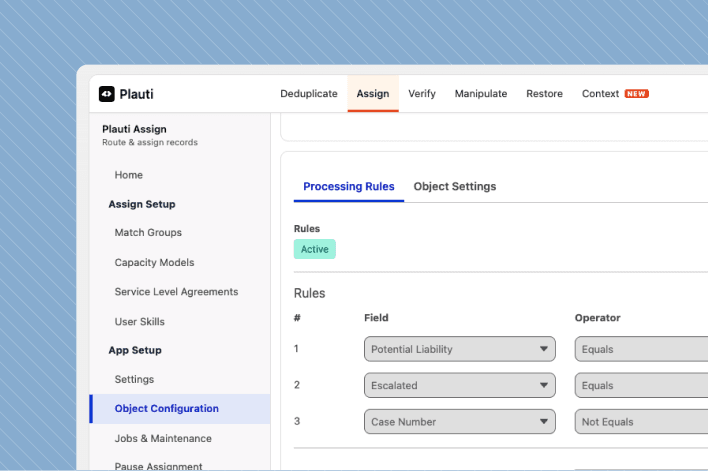Open rule 2 Equals operator dropdown
The width and height of the screenshot is (708, 471).
coord(641,385)
